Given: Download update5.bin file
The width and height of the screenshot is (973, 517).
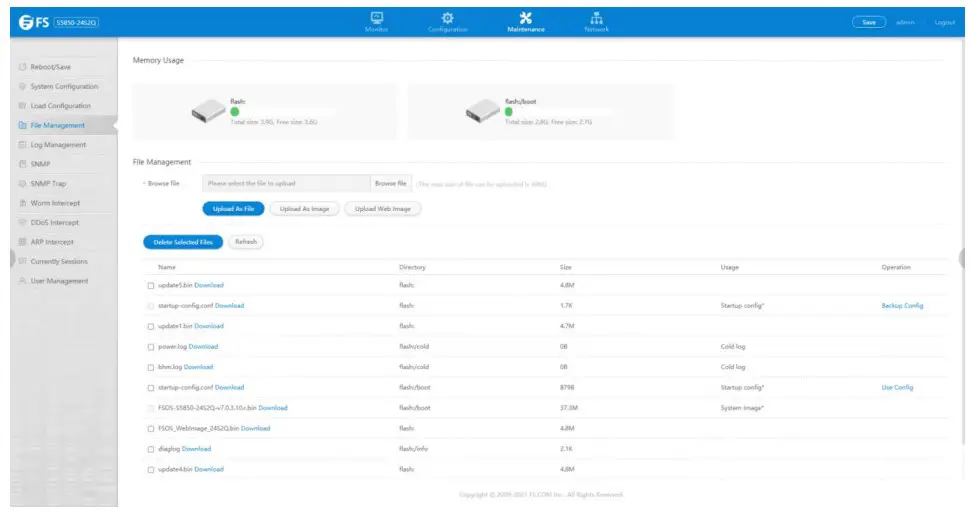Looking at the screenshot, I should click(x=208, y=285).
